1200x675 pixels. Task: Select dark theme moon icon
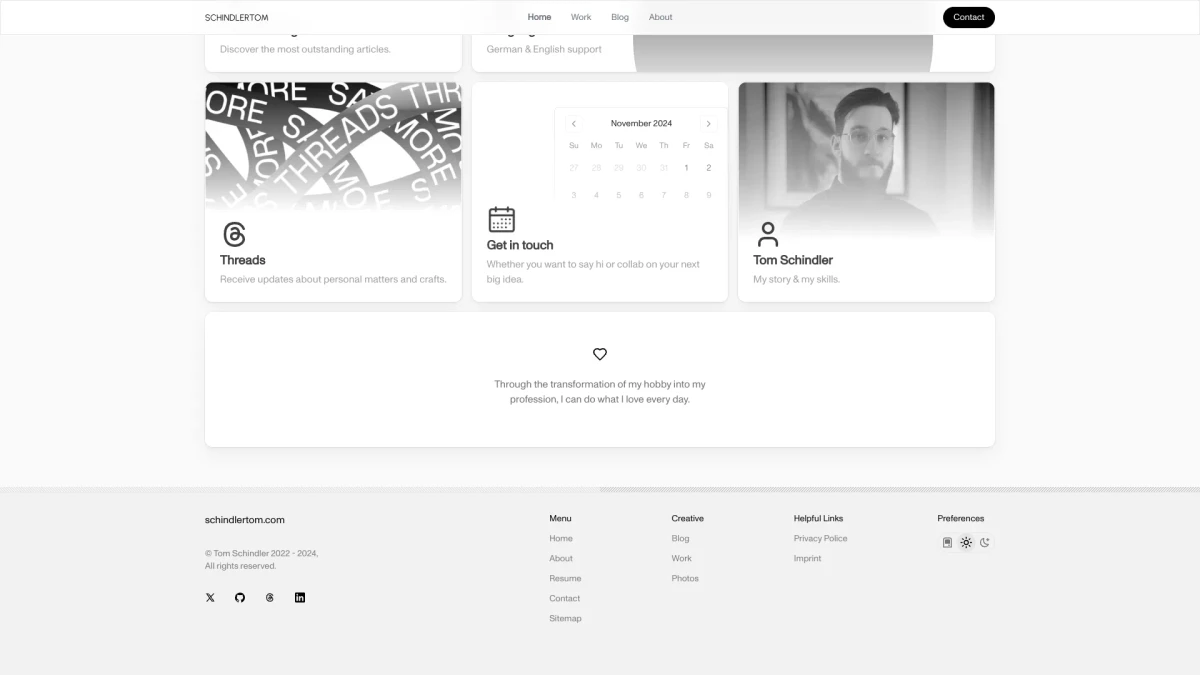point(985,543)
